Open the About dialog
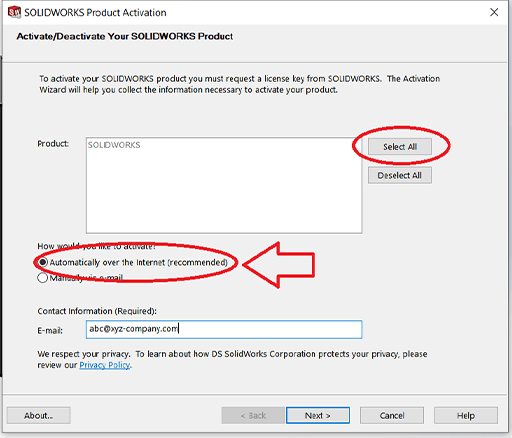This screenshot has height=438, width=512. click(x=38, y=415)
